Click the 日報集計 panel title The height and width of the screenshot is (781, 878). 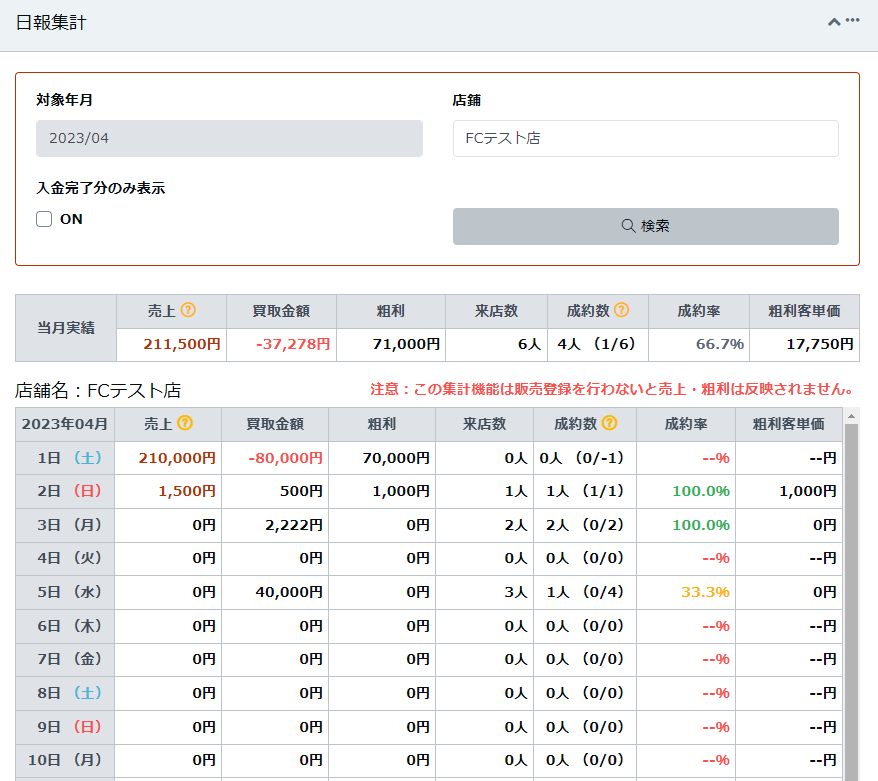click(x=51, y=22)
